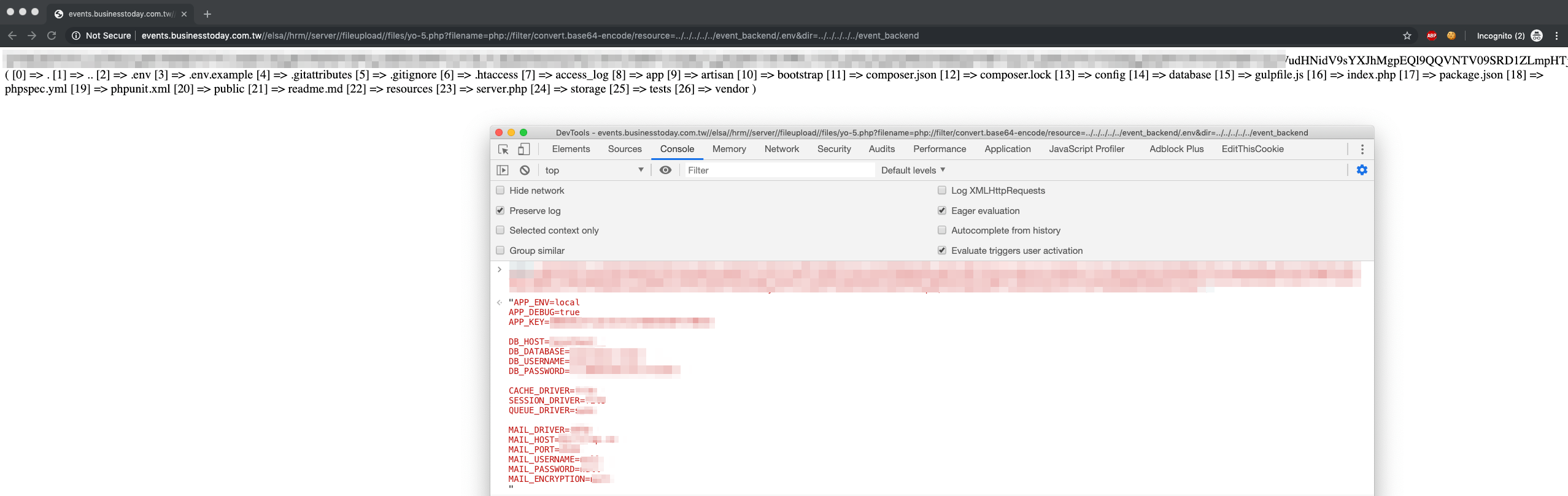1568x496 pixels.
Task: Click the browser forward arrow
Action: click(32, 36)
